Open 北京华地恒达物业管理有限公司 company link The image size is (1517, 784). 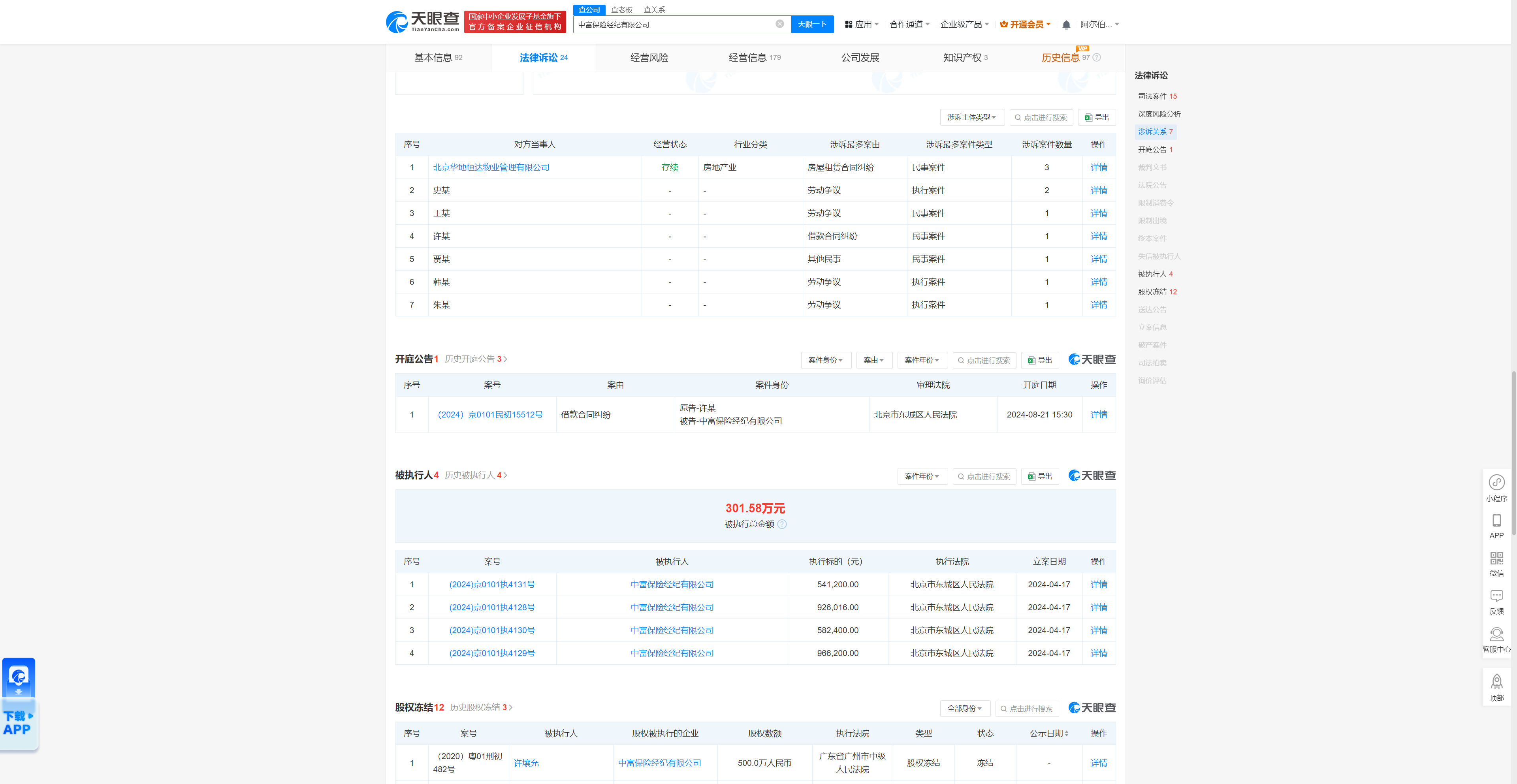click(x=491, y=168)
